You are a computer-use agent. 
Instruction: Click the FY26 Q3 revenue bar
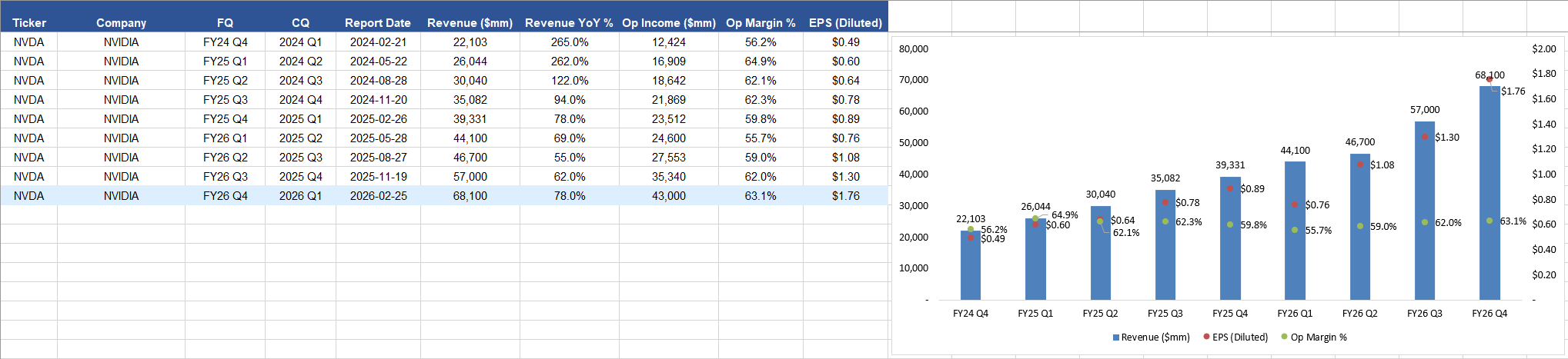(x=1425, y=211)
